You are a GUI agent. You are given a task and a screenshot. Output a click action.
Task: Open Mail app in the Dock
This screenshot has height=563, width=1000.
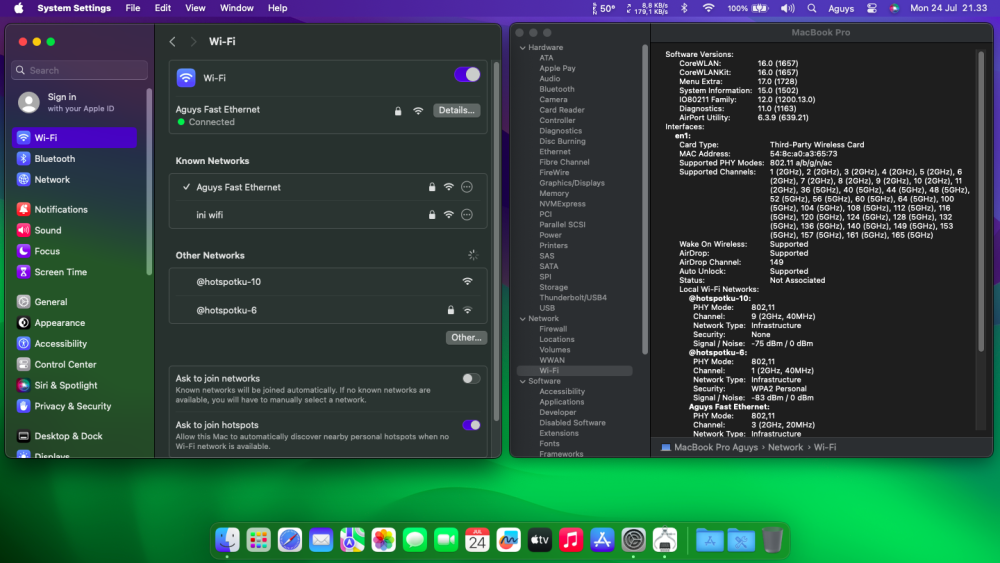[x=321, y=540]
